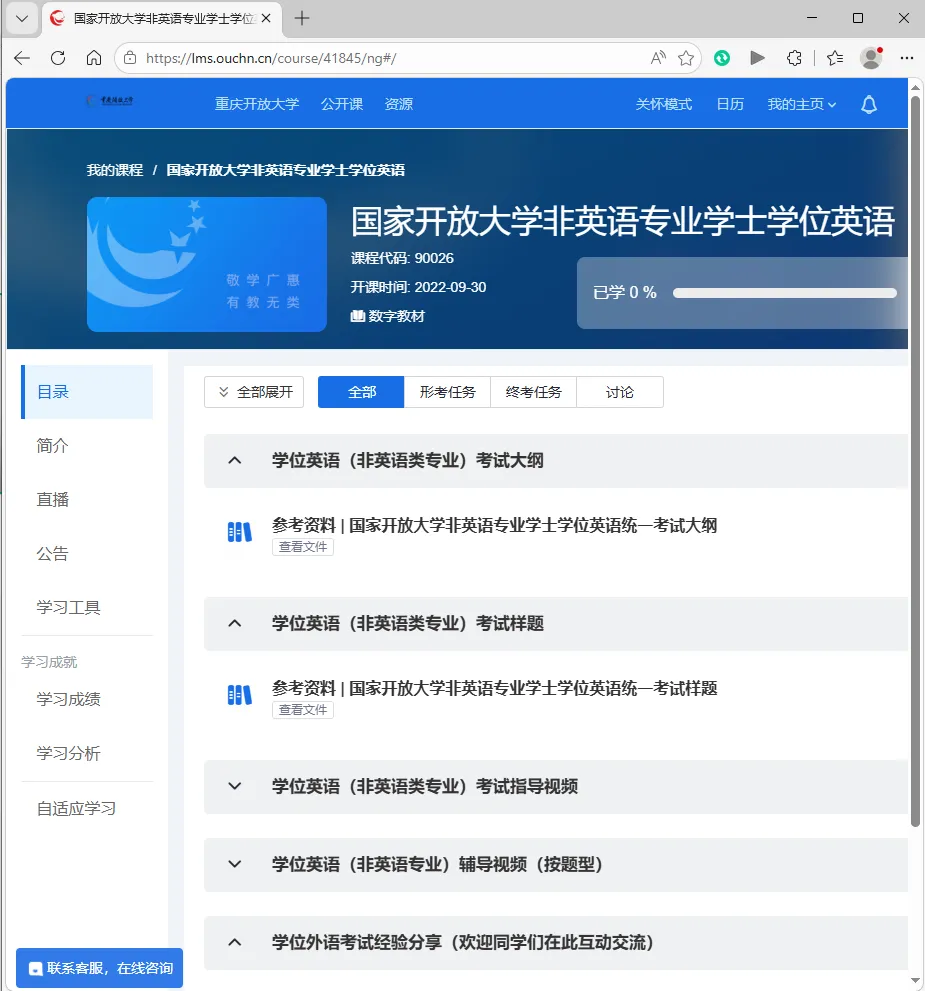
Task: Open 资源 nav item
Action: [x=399, y=104]
